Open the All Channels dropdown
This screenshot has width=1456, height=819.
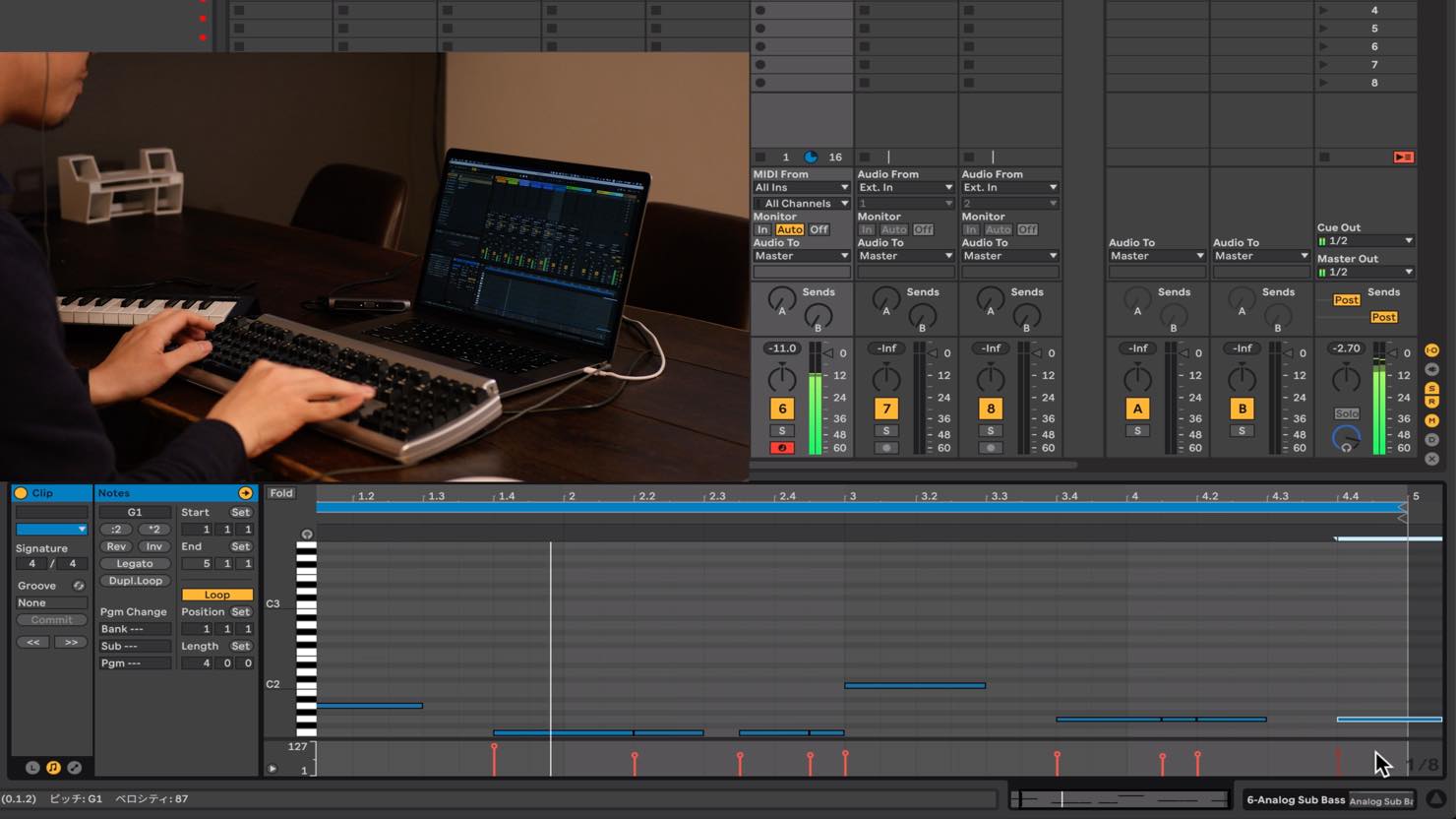pyautogui.click(x=802, y=204)
